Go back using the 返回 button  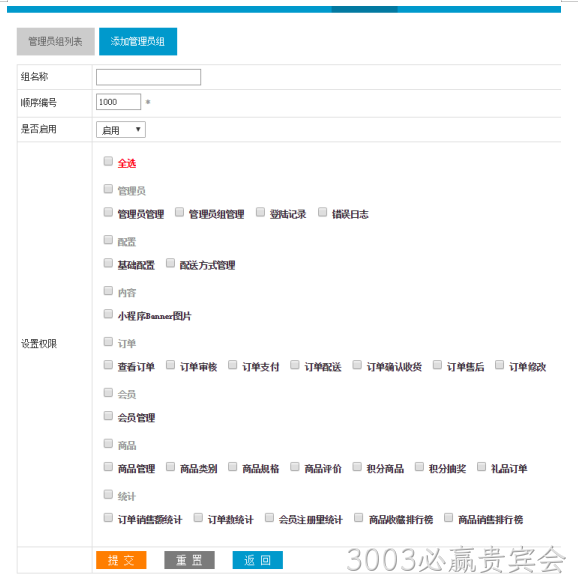(258, 560)
